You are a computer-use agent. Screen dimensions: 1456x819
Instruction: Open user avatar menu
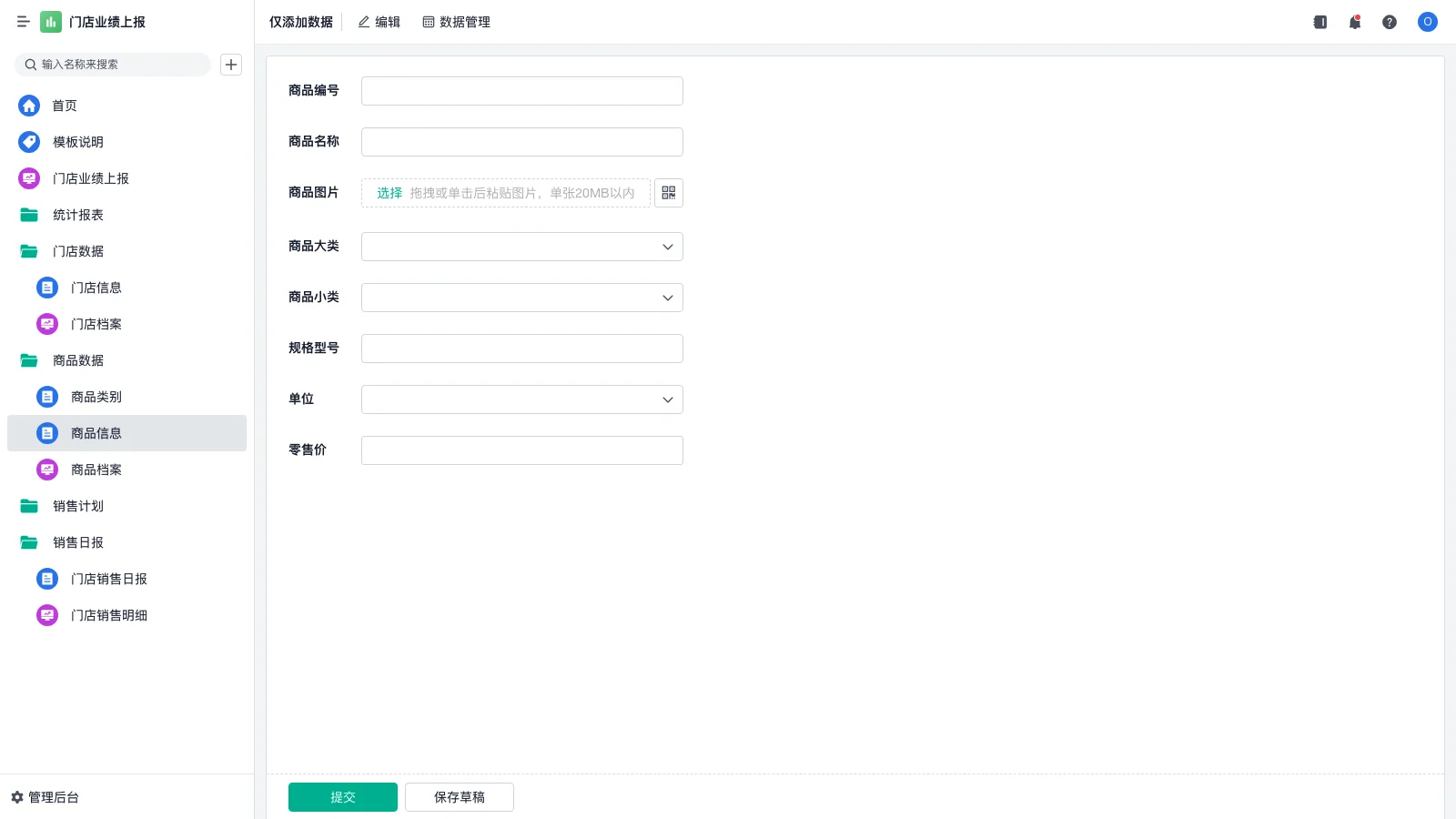pos(1428,22)
